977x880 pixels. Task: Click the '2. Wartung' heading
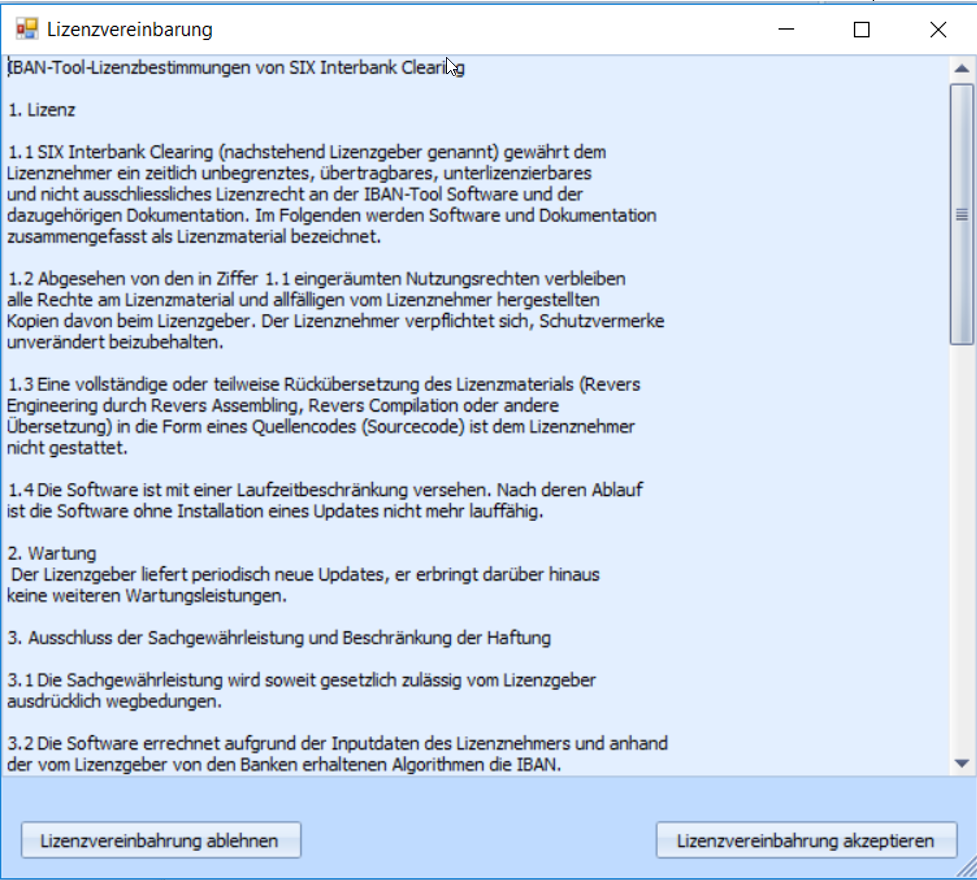coord(52,553)
